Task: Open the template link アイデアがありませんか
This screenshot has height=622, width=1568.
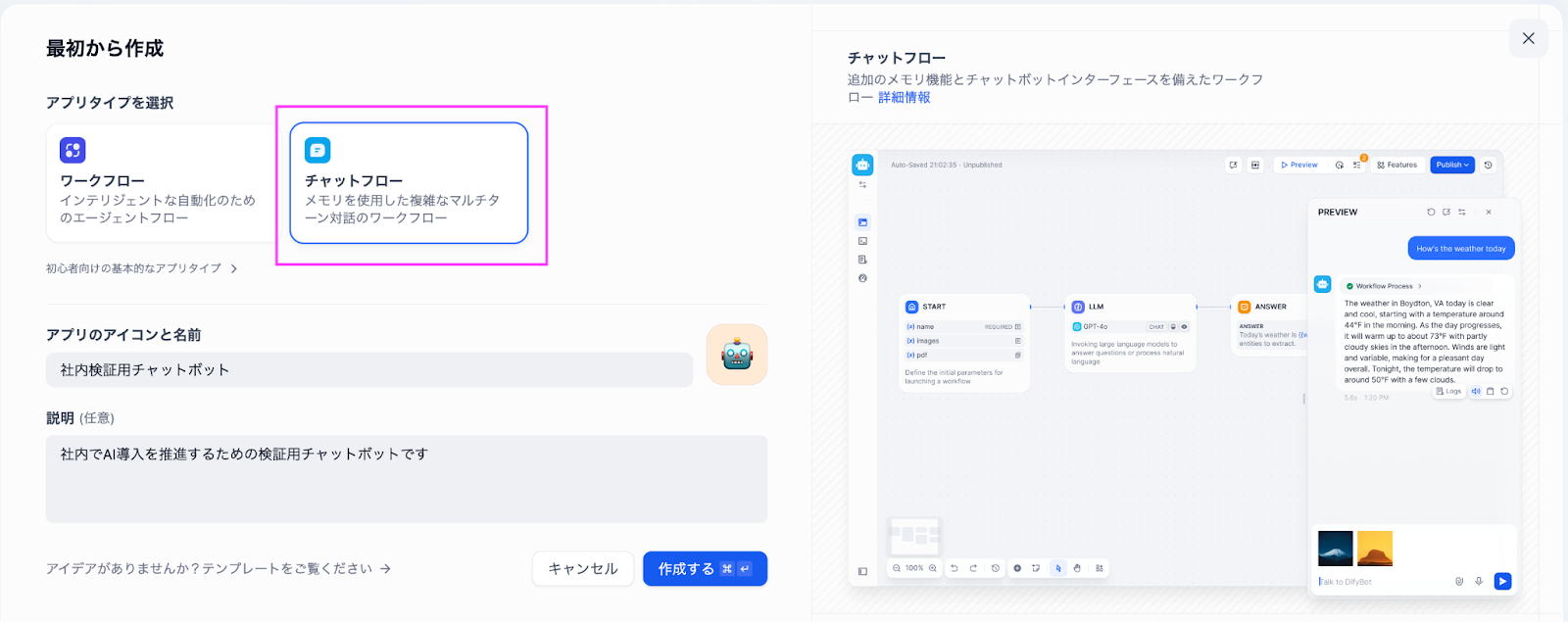Action: (218, 568)
